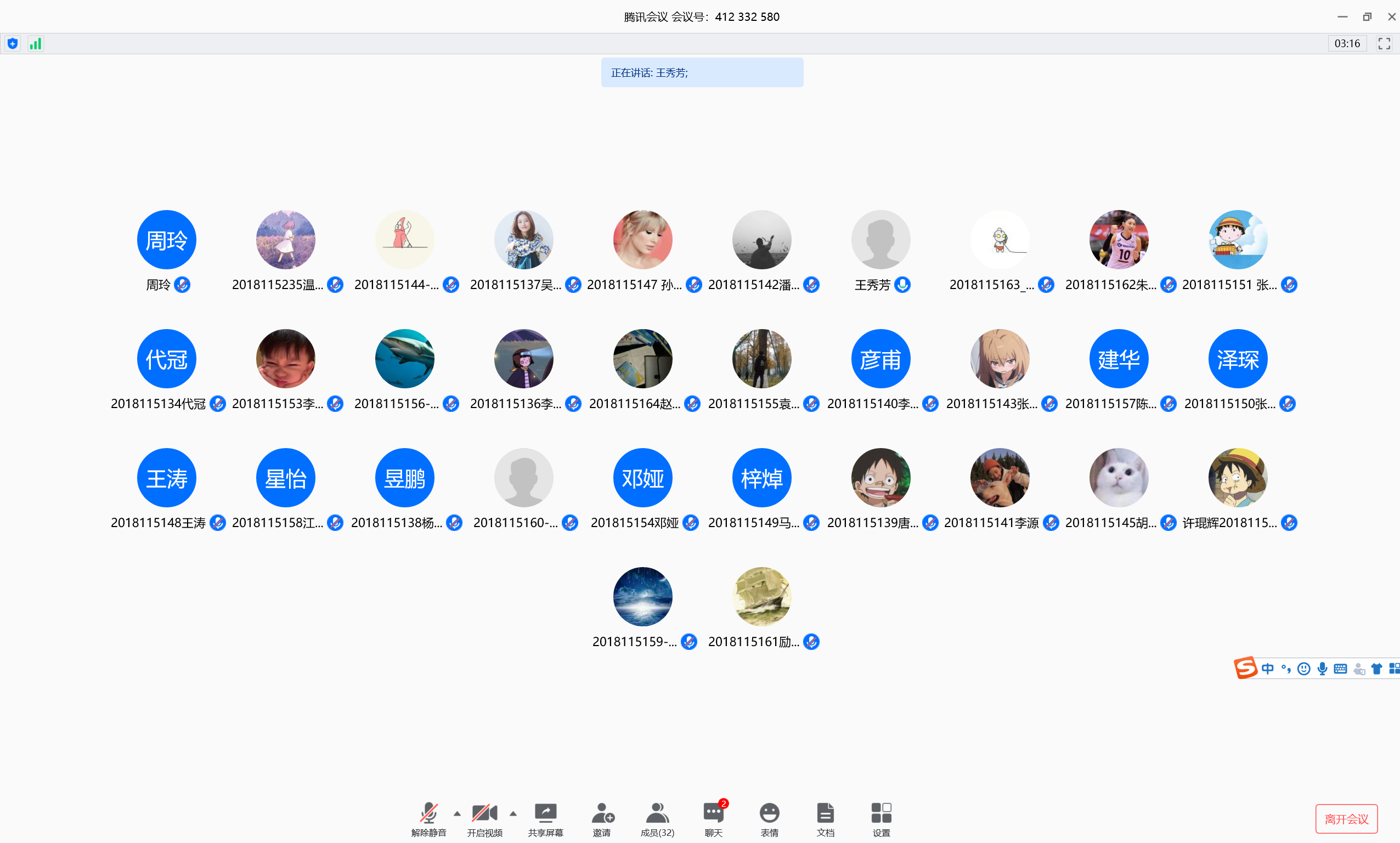This screenshot has width=1400, height=843.
Task: Click the blue security shield icon
Action: [x=13, y=44]
